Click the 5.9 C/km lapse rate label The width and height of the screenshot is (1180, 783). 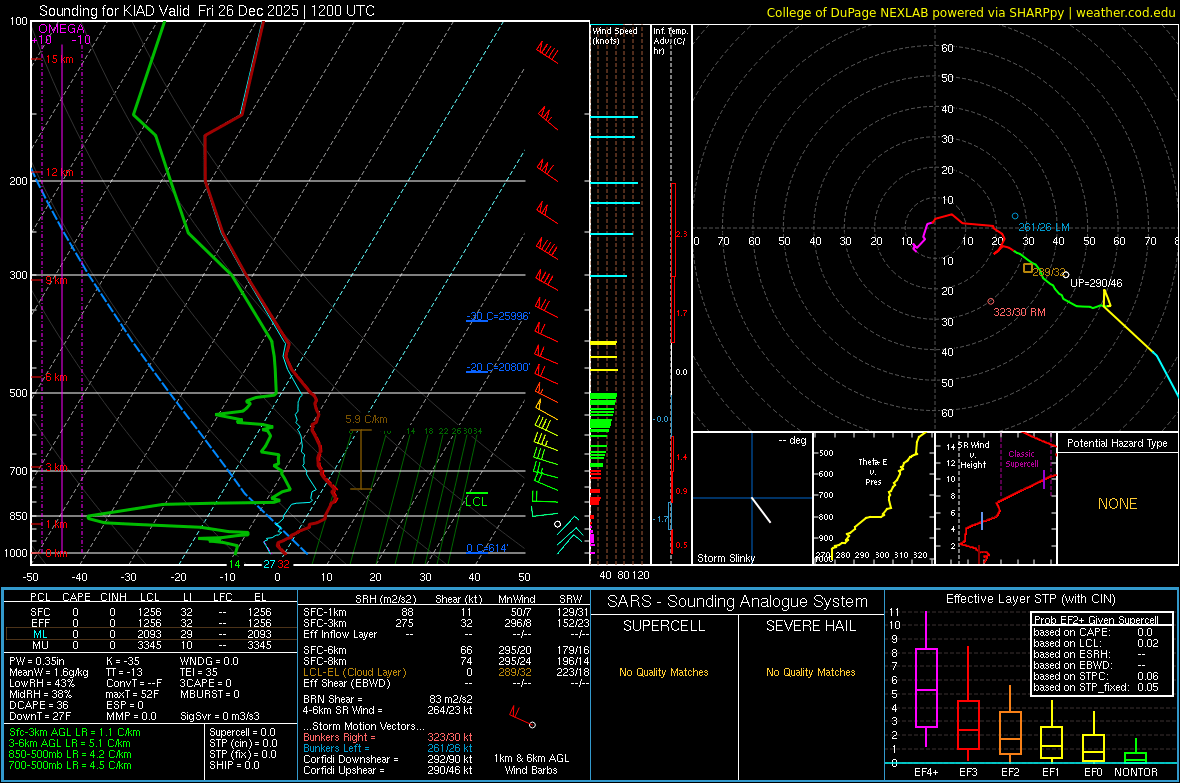point(366,419)
